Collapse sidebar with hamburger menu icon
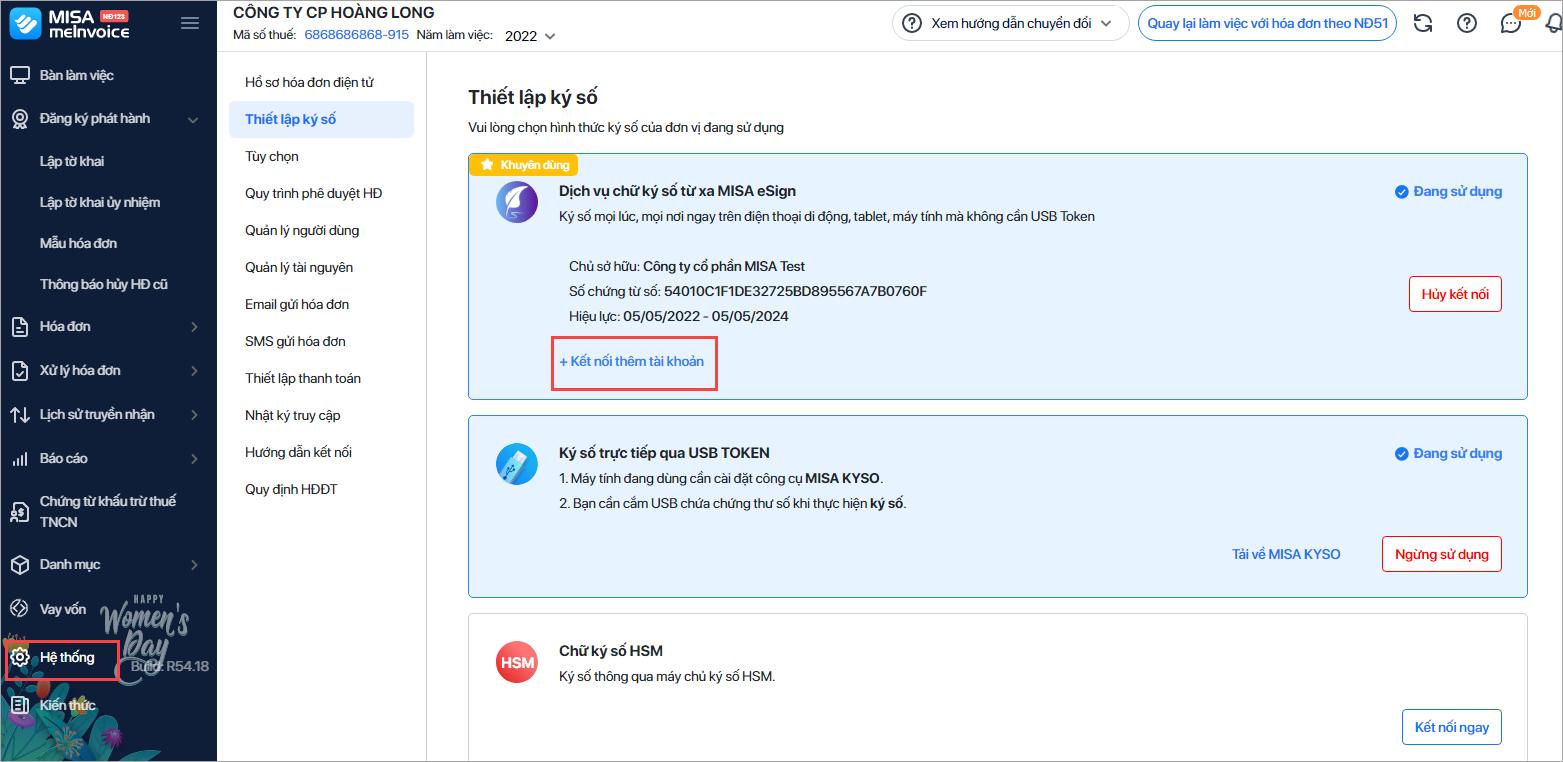 click(190, 24)
